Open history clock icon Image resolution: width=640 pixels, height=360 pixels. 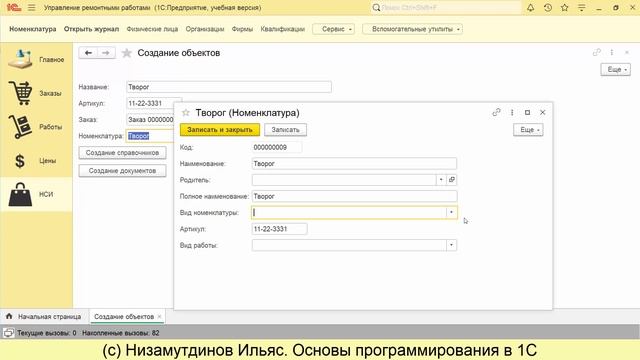coord(548,7)
